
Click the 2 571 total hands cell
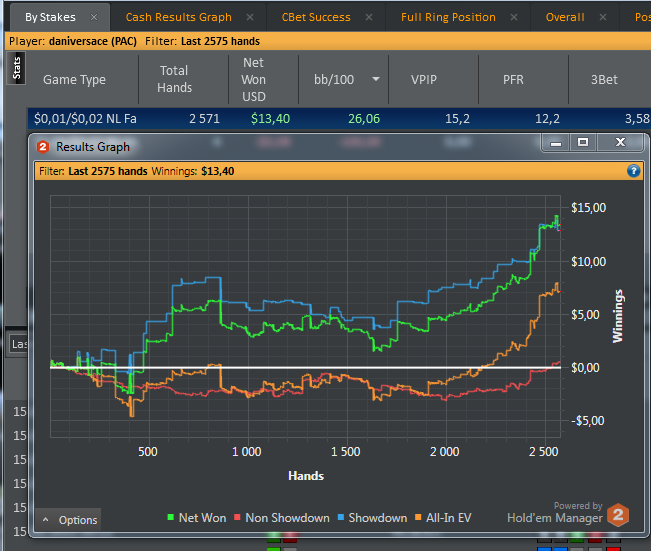pos(204,119)
